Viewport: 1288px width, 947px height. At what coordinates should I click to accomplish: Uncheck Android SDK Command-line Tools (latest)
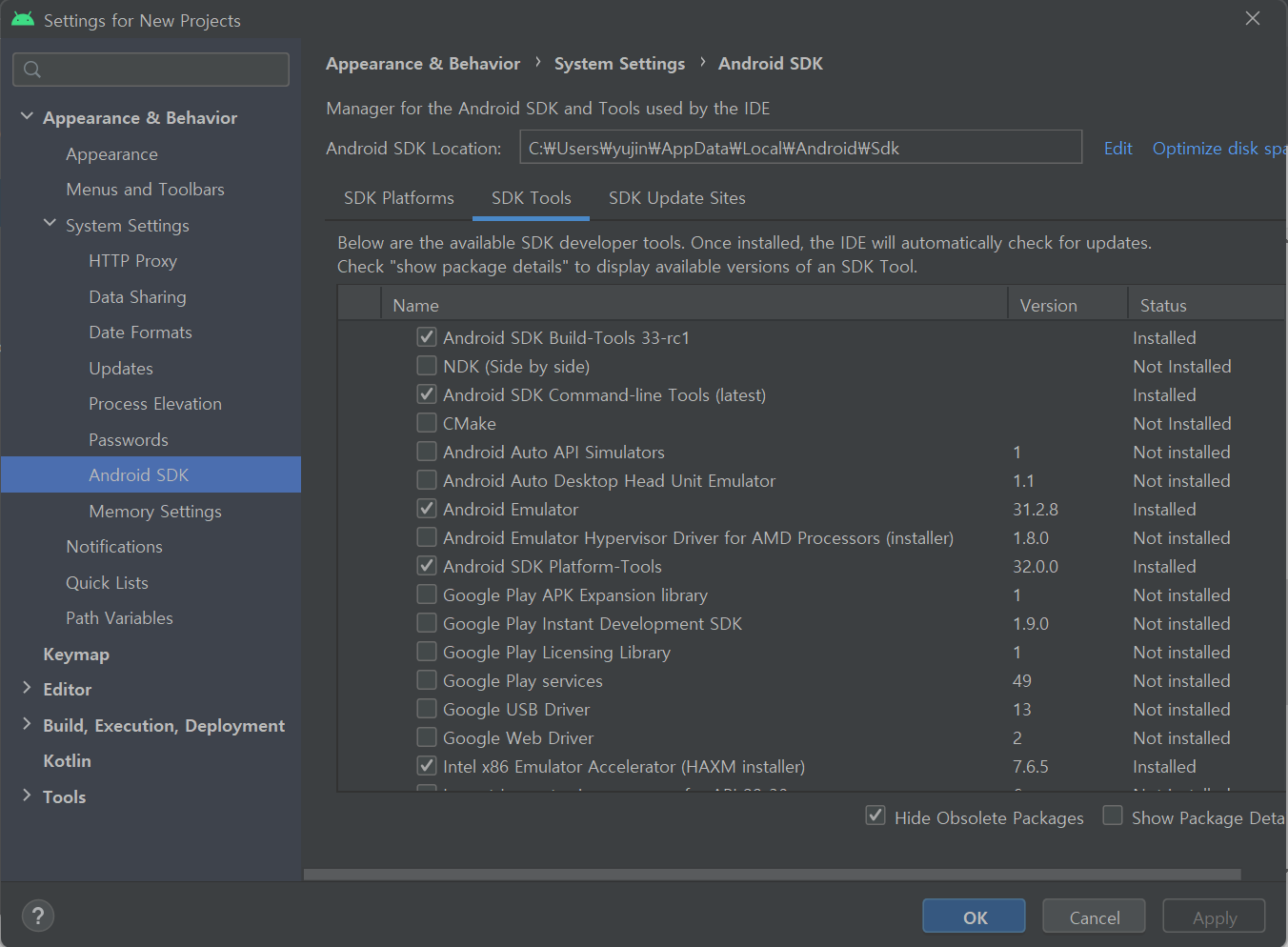[427, 394]
